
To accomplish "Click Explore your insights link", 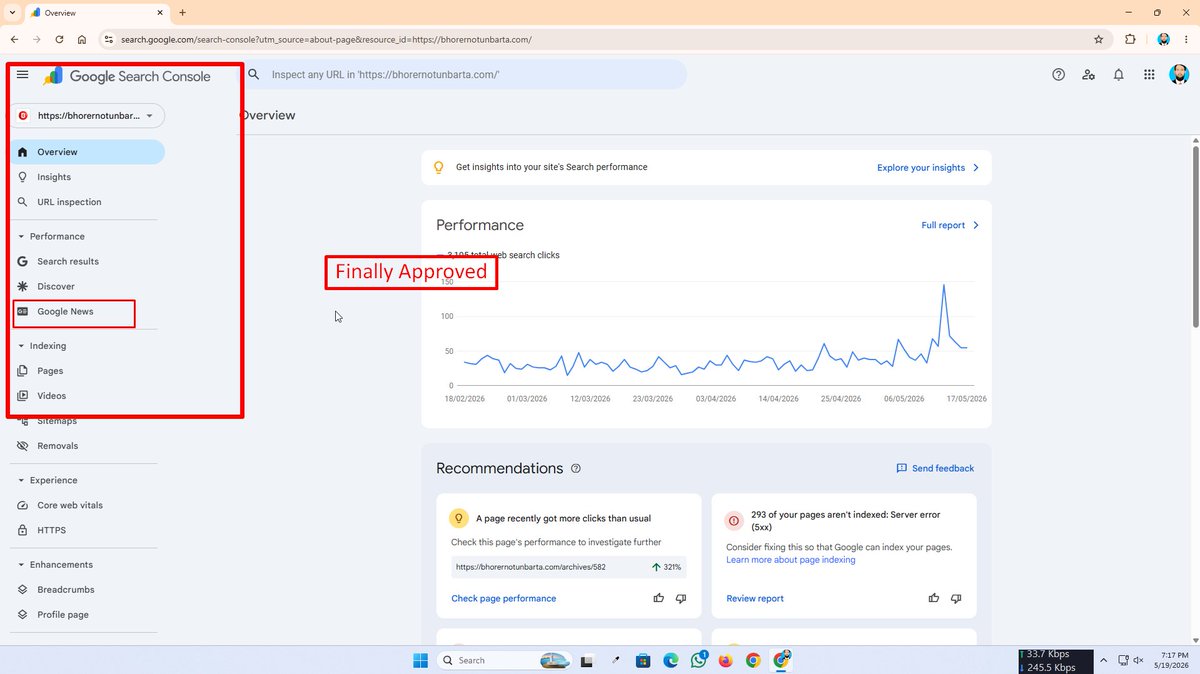I will 928,168.
